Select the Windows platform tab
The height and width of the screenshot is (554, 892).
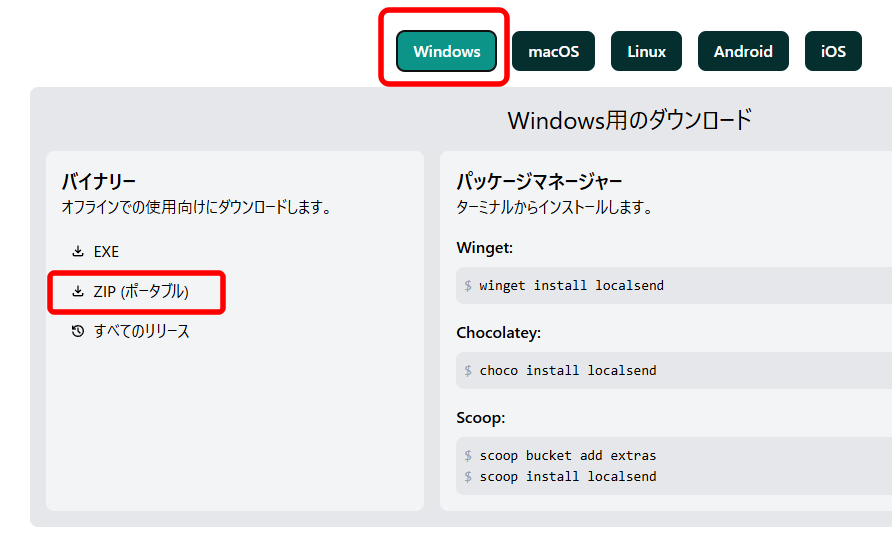click(447, 51)
